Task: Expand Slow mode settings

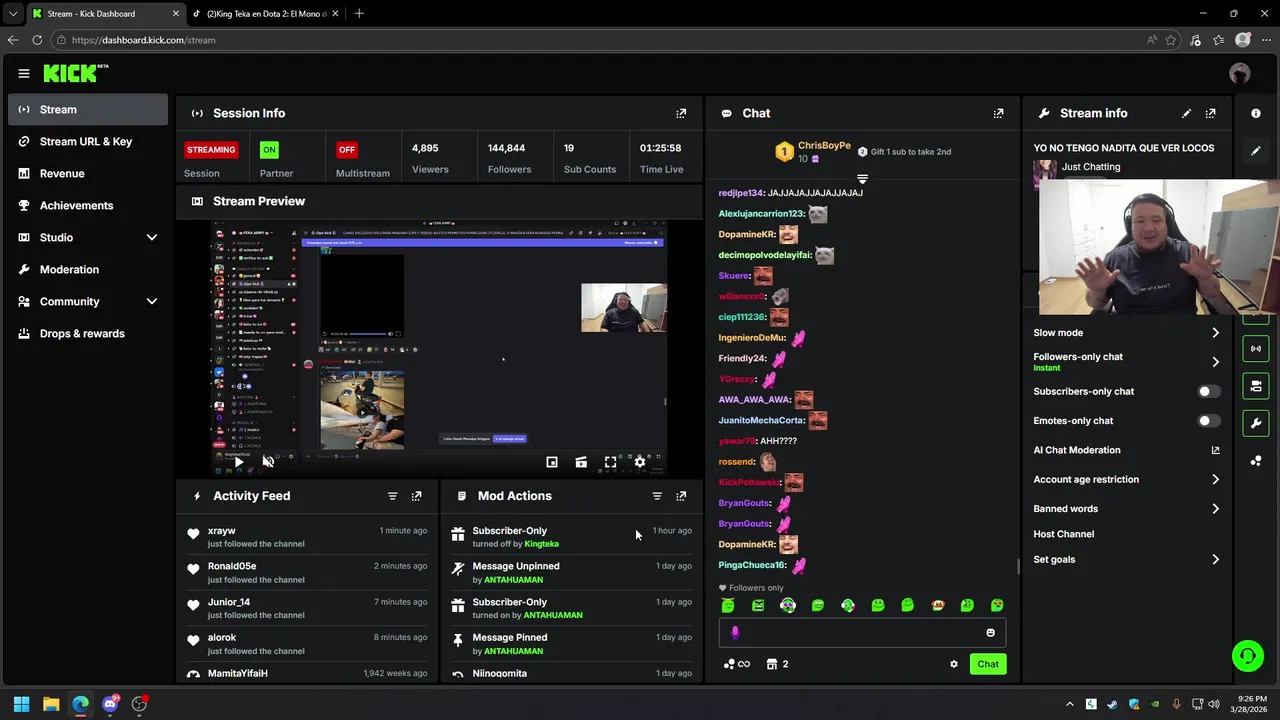Action: 1215,333
